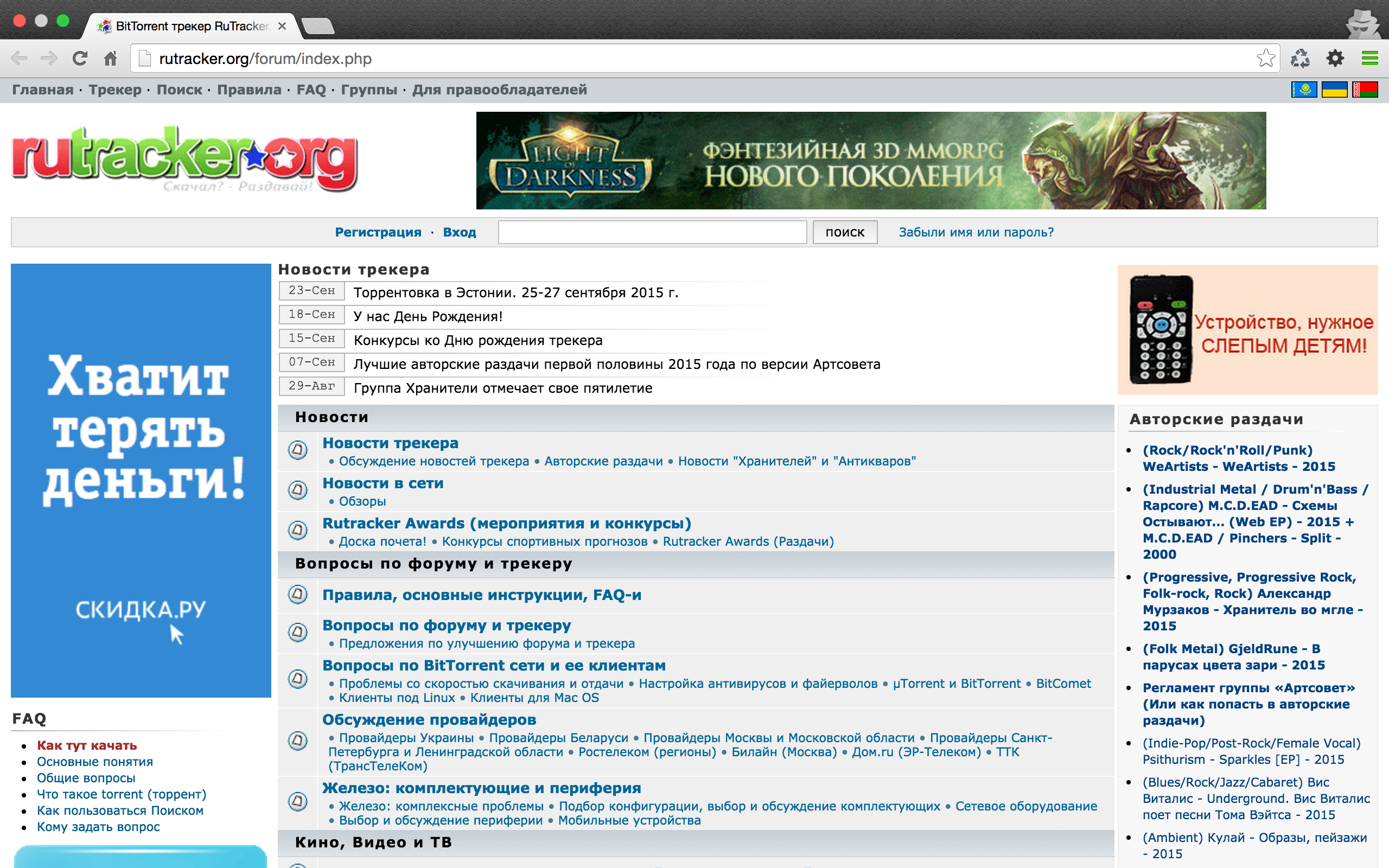
Task: Open Правила, основные инструкции, FAQ-и forum
Action: pyautogui.click(x=482, y=595)
